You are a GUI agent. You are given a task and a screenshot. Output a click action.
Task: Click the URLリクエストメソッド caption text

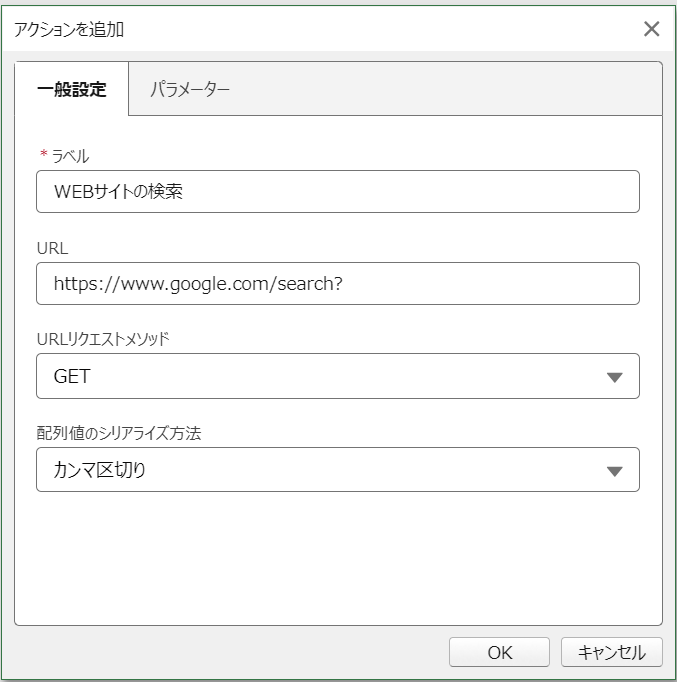point(103,339)
